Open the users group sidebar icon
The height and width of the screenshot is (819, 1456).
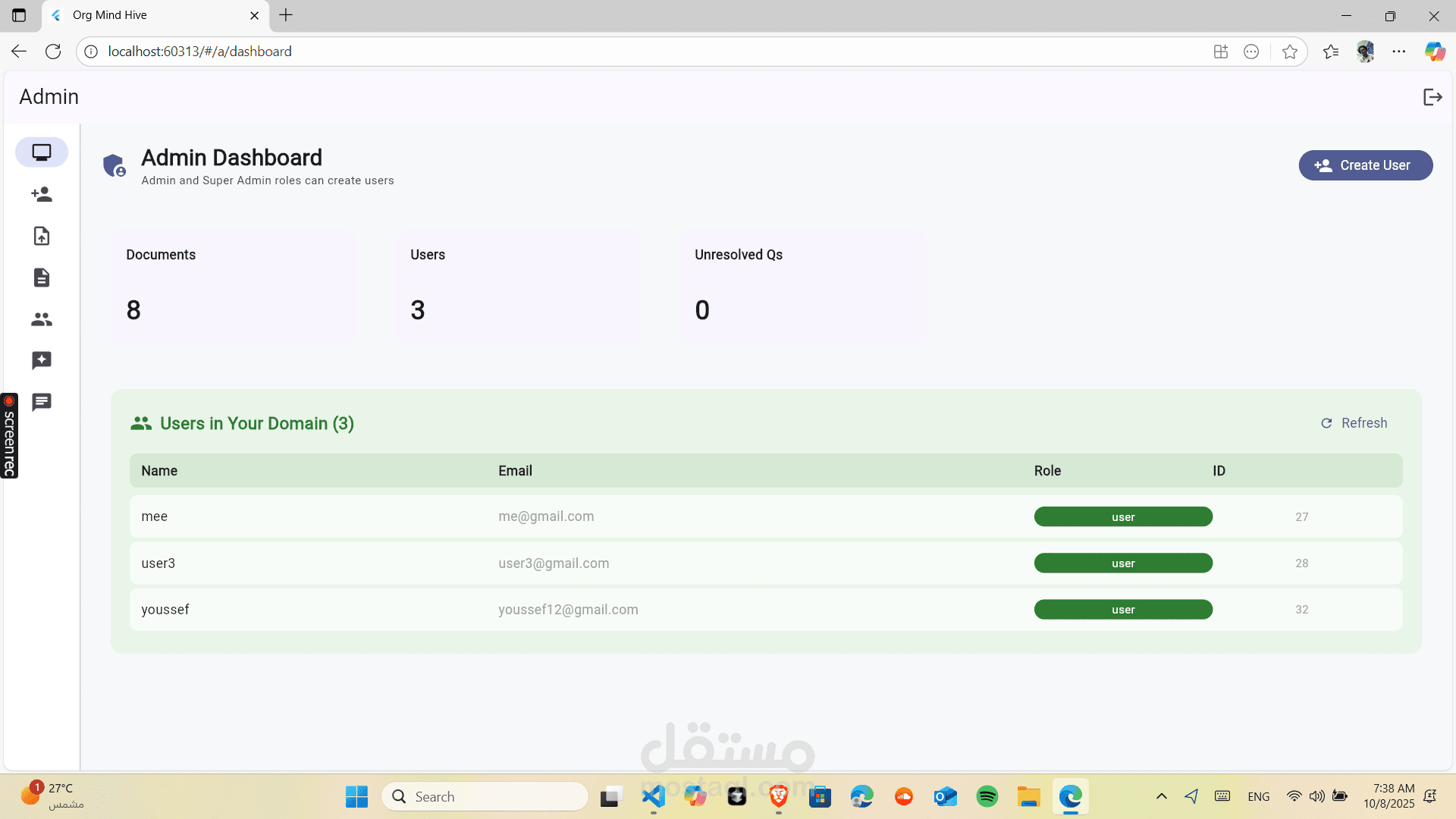(x=42, y=319)
